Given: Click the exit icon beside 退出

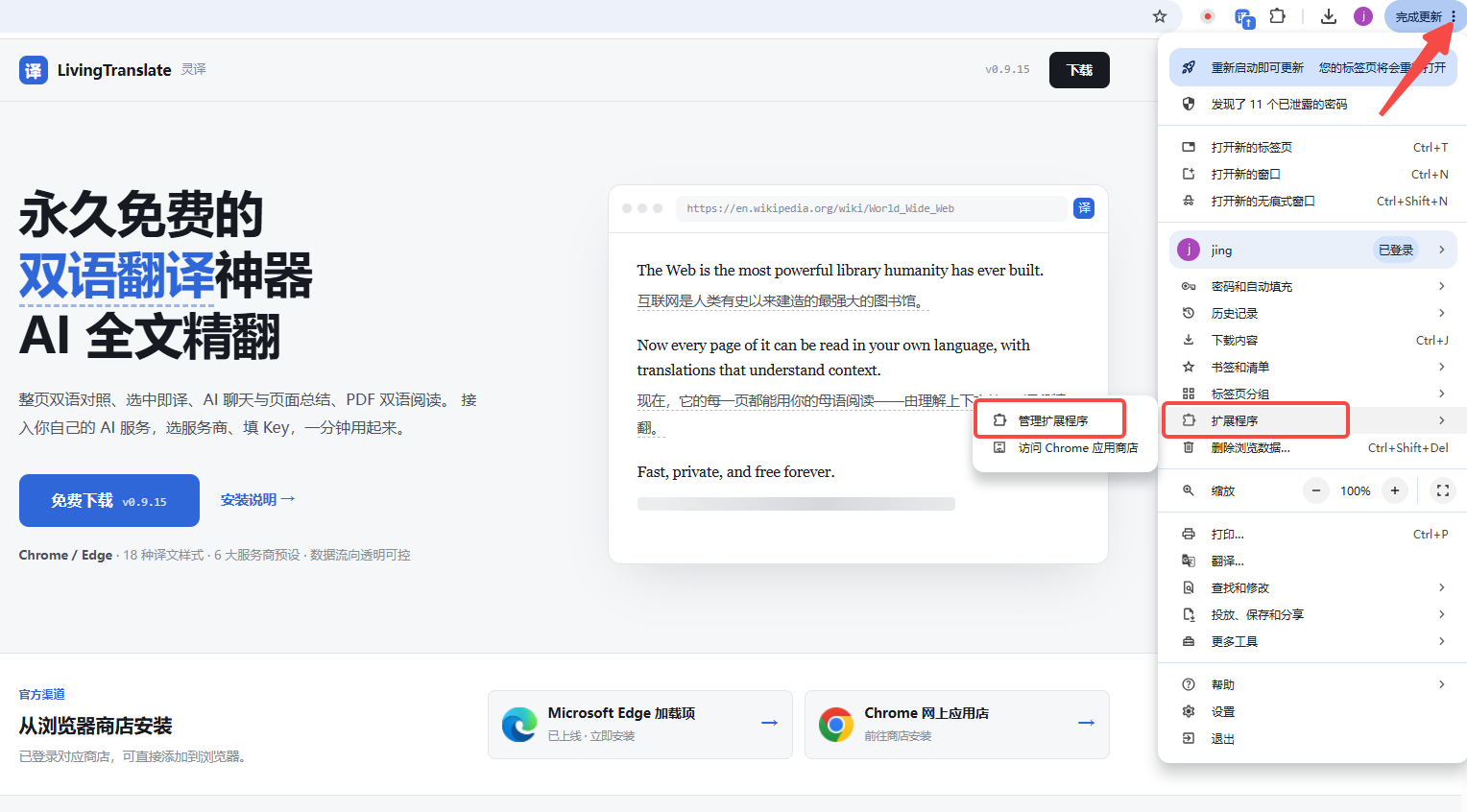Looking at the screenshot, I should tap(1189, 738).
